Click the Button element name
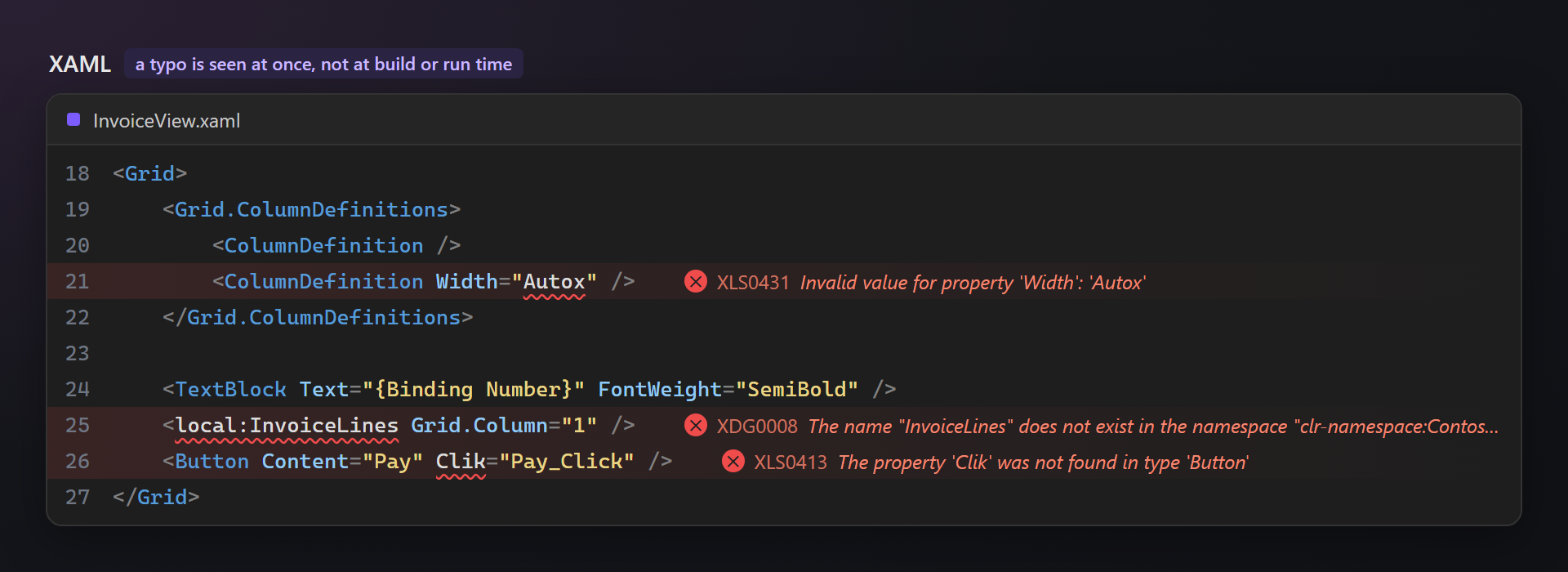This screenshot has width=1568, height=572. coord(212,461)
